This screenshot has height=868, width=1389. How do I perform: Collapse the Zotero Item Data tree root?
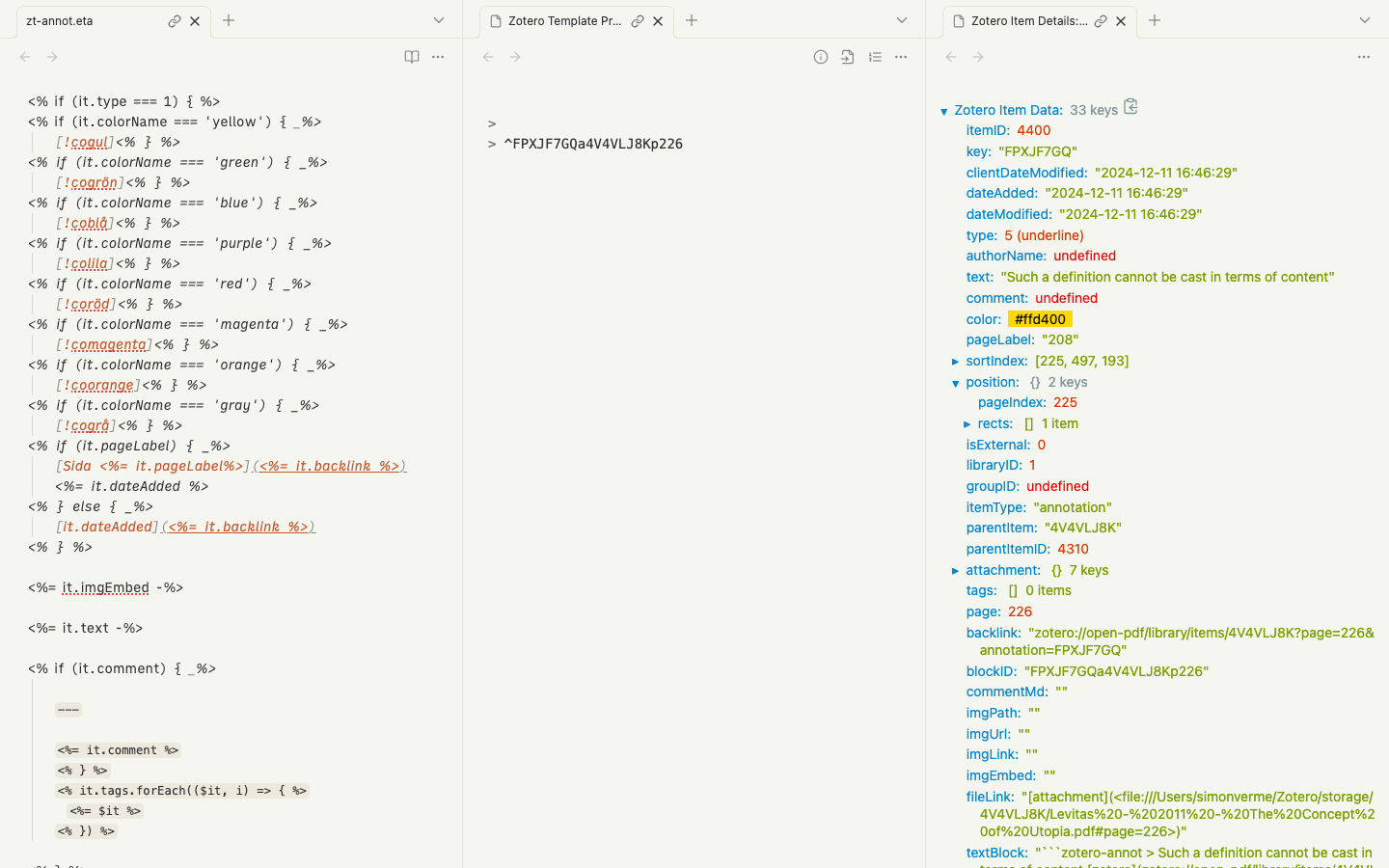(944, 111)
